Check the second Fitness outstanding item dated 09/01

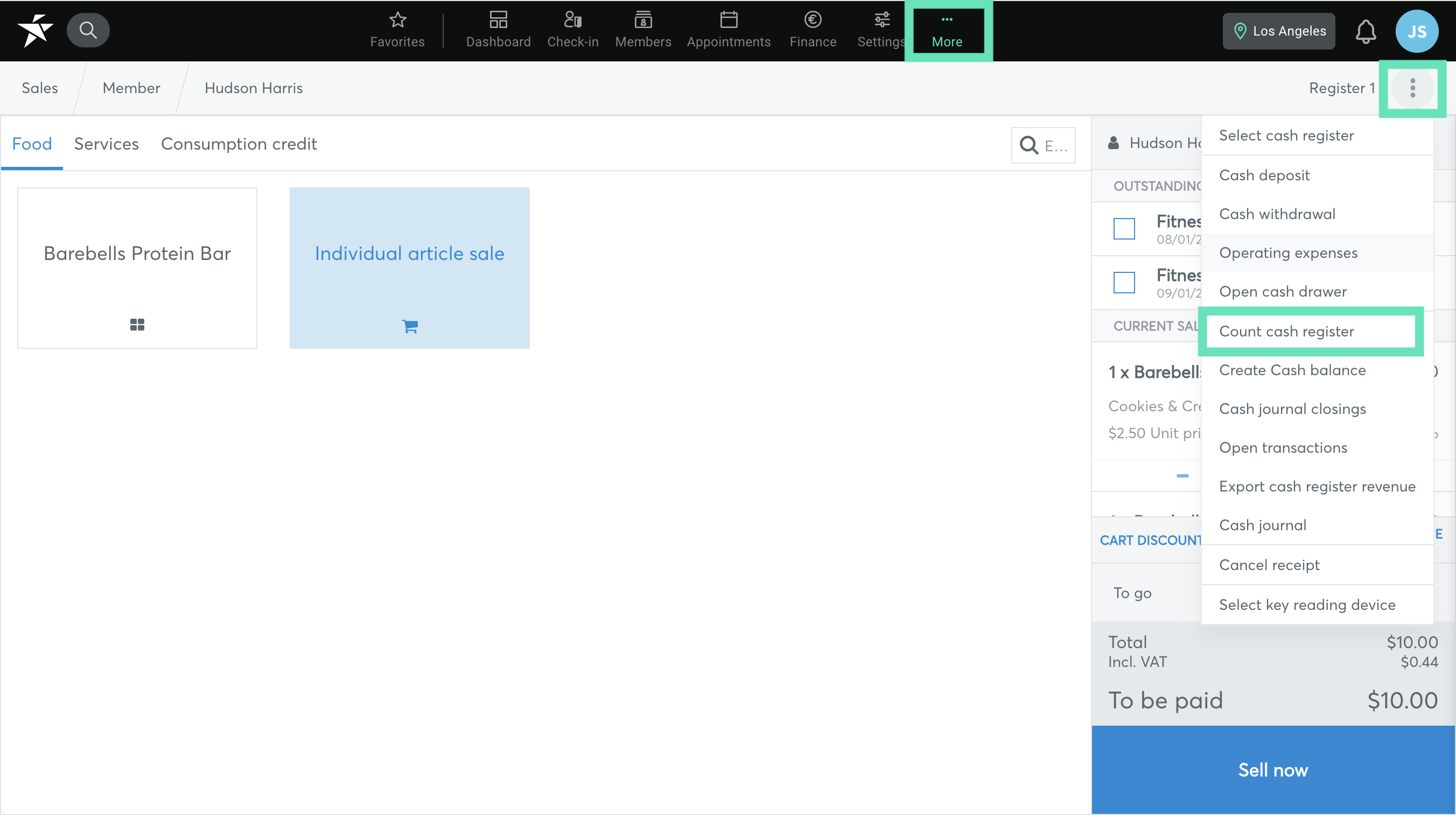click(x=1124, y=283)
